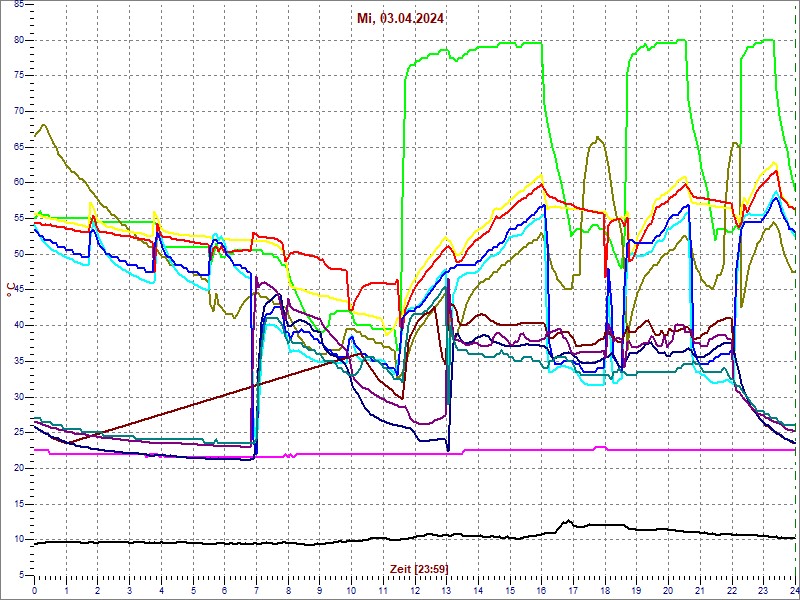The height and width of the screenshot is (600, 800).
Task: Click the date title Mi, 03.04.2024
Action: [x=401, y=18]
